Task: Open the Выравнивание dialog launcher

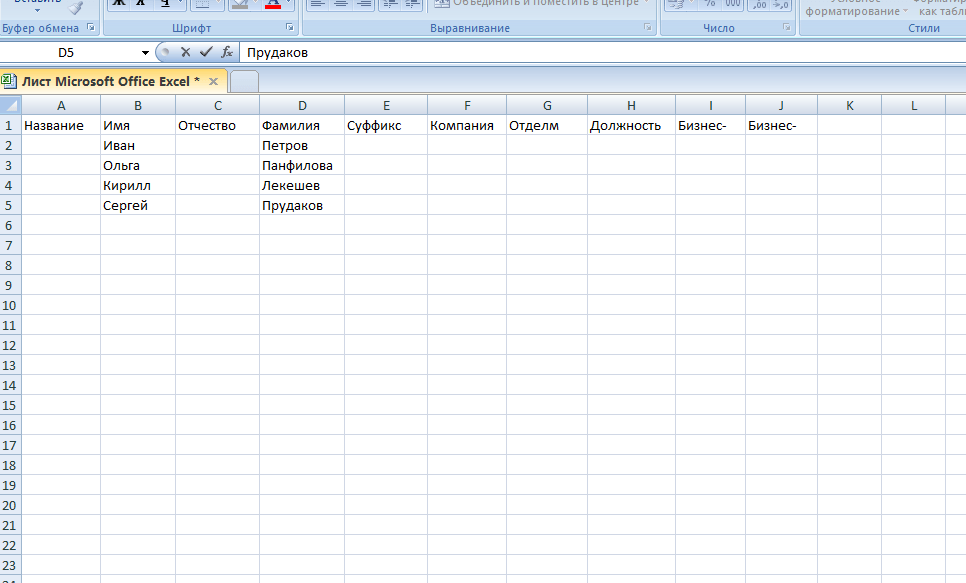Action: pyautogui.click(x=647, y=27)
